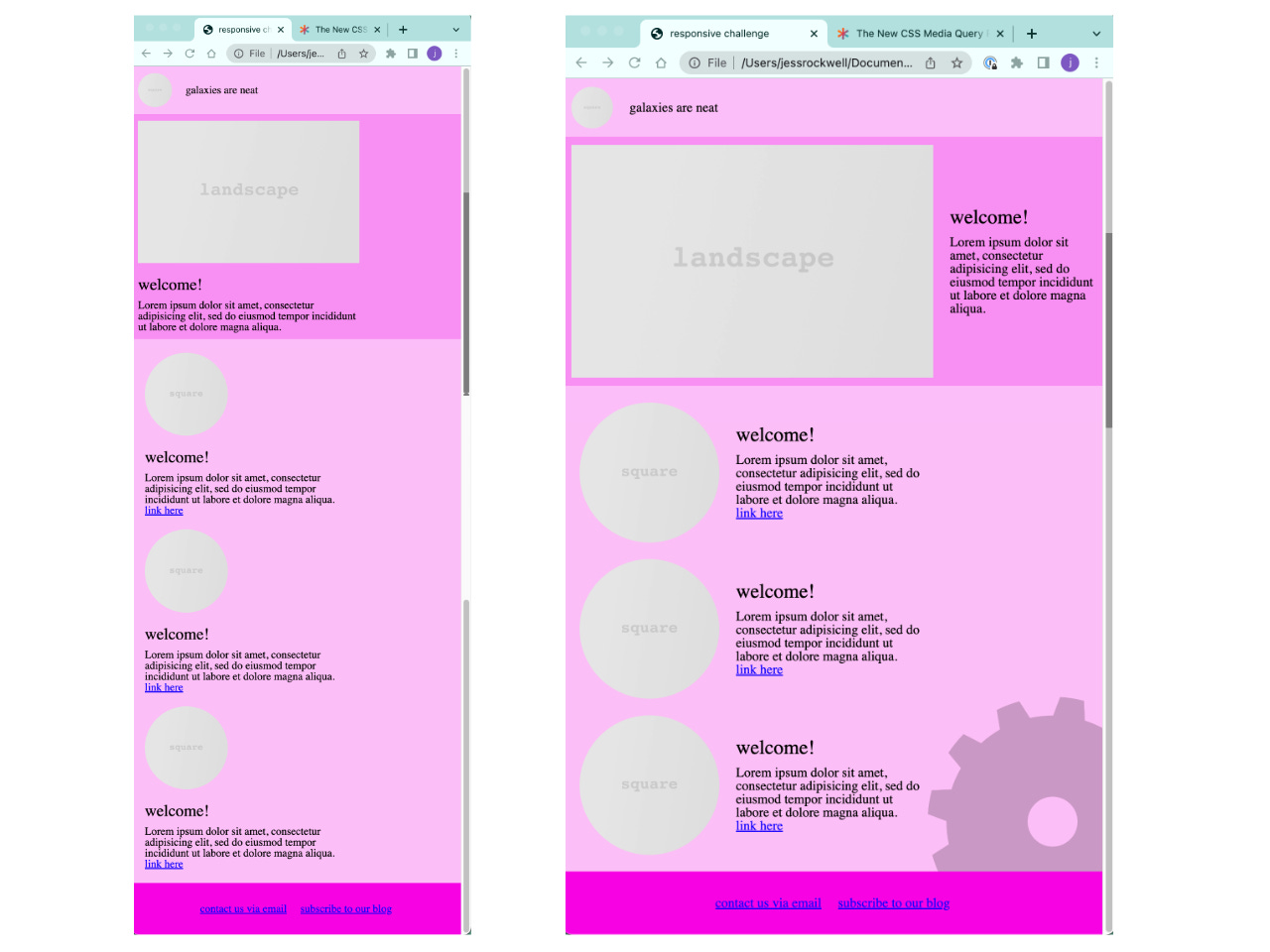The width and height of the screenshot is (1270, 952).
Task: Click the back navigation arrow
Action: [580, 62]
